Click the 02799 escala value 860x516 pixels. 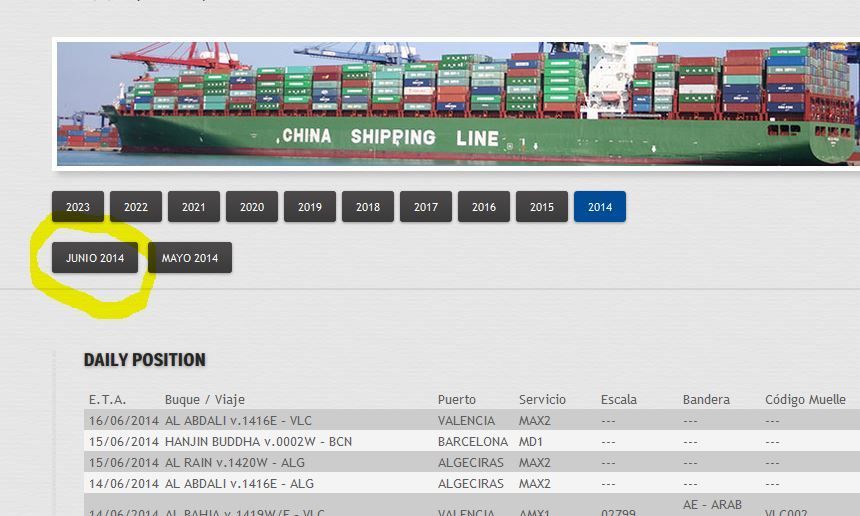[618, 512]
